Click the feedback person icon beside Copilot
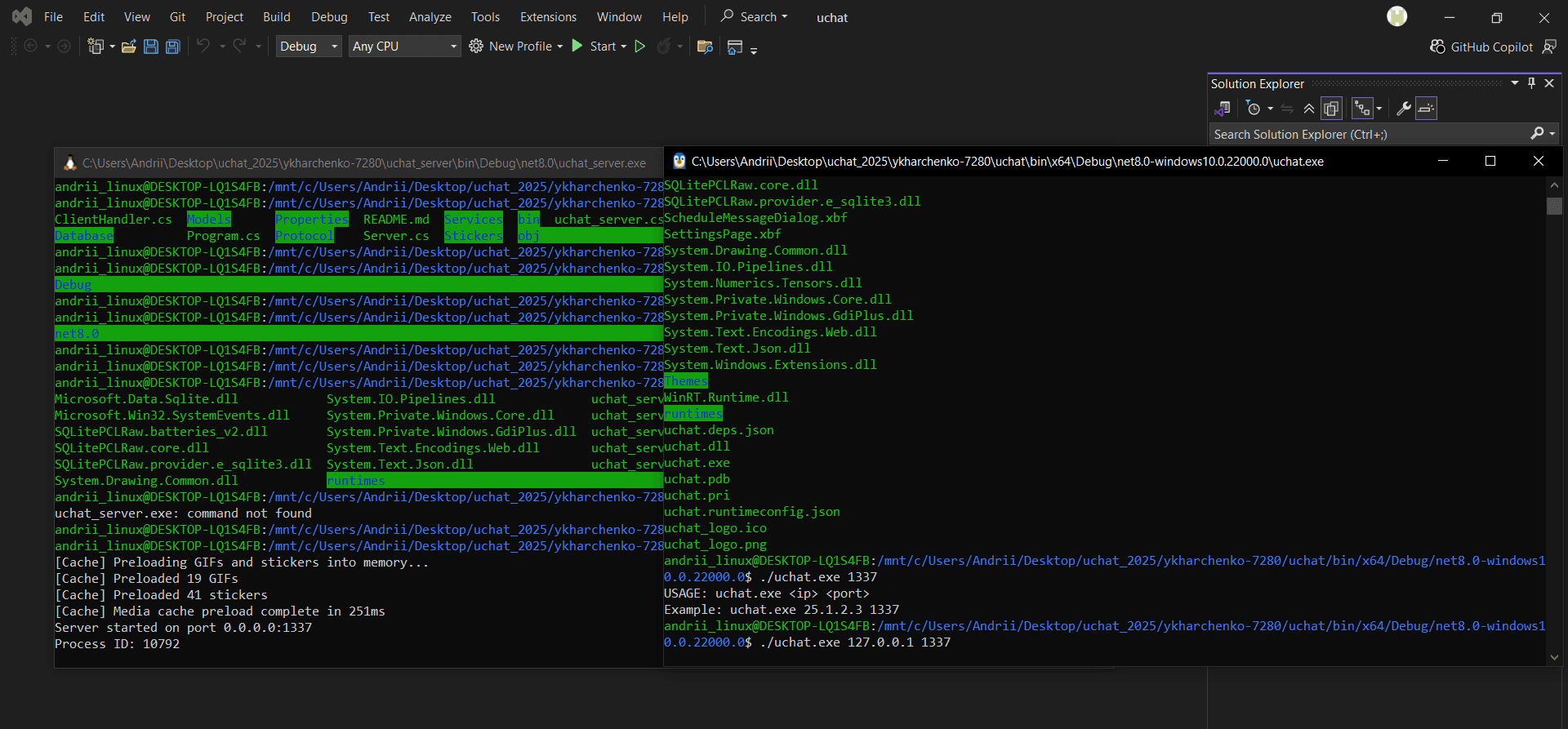Screen dimensions: 1568x729 coord(1549,47)
